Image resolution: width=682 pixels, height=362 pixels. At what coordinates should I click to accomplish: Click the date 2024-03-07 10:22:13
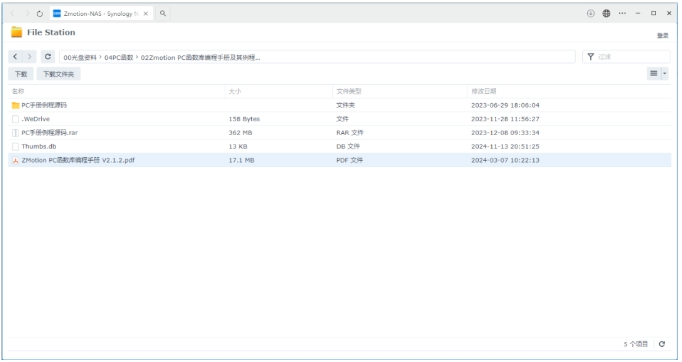click(505, 161)
